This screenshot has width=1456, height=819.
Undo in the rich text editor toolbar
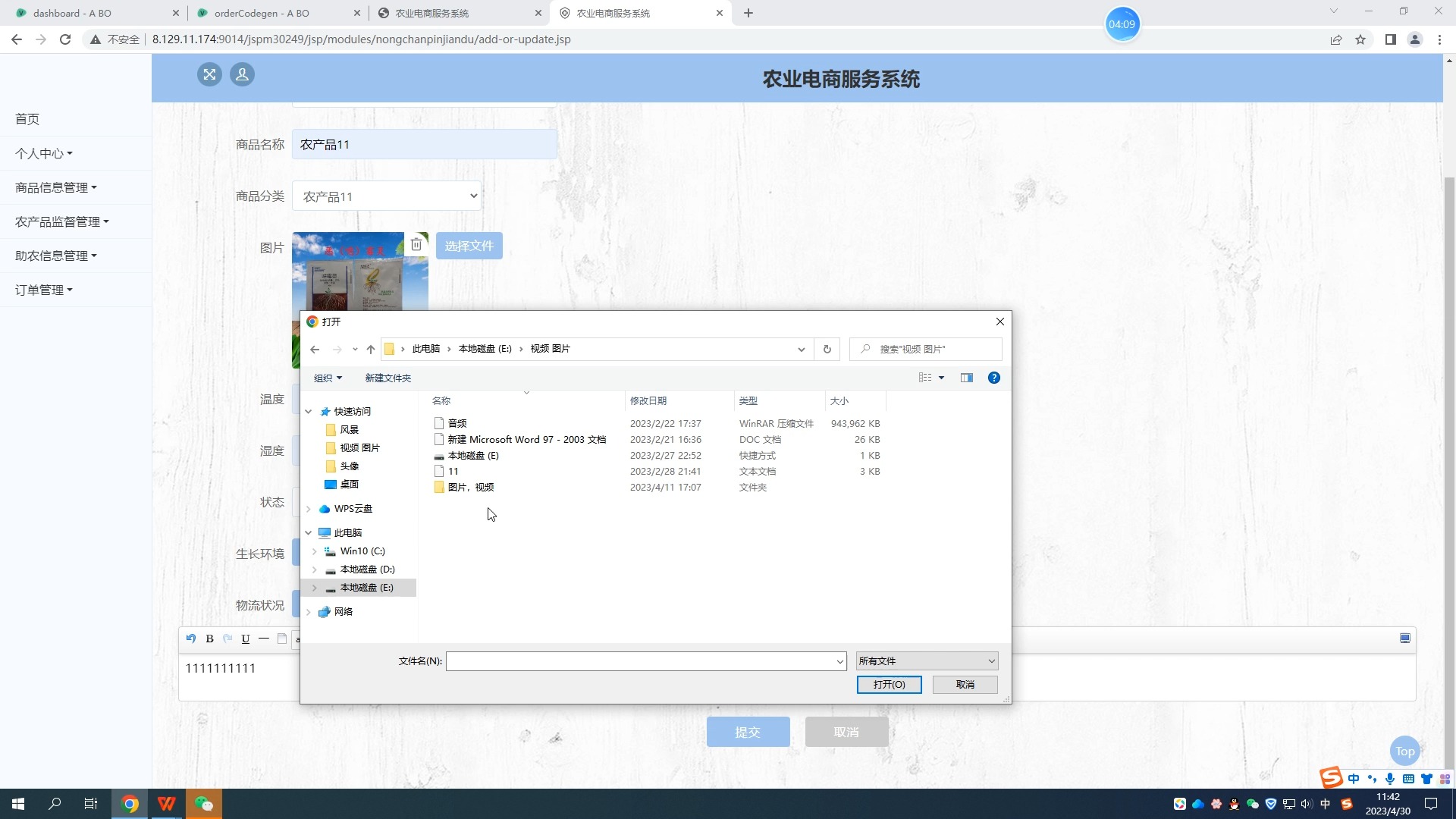point(191,639)
